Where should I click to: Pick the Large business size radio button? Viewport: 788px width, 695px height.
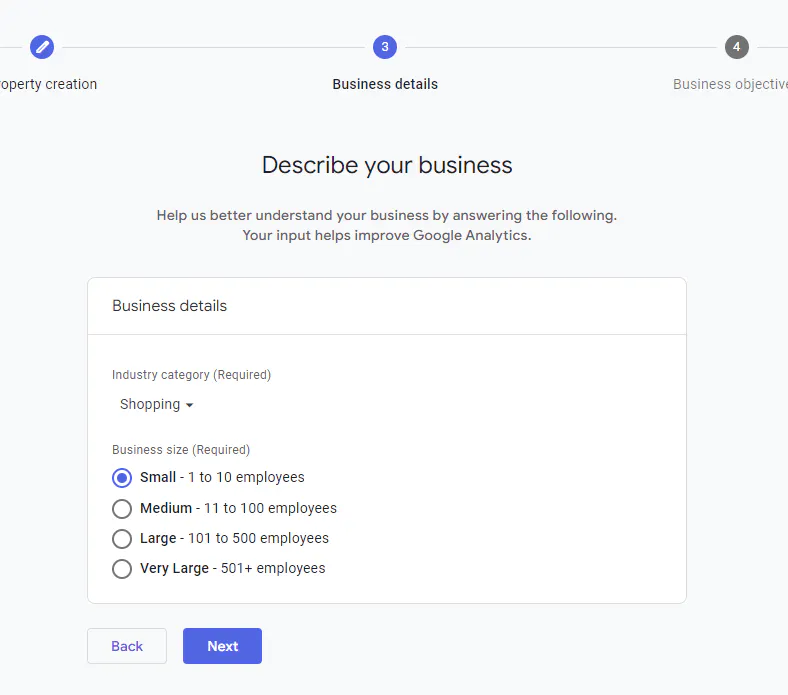click(122, 539)
